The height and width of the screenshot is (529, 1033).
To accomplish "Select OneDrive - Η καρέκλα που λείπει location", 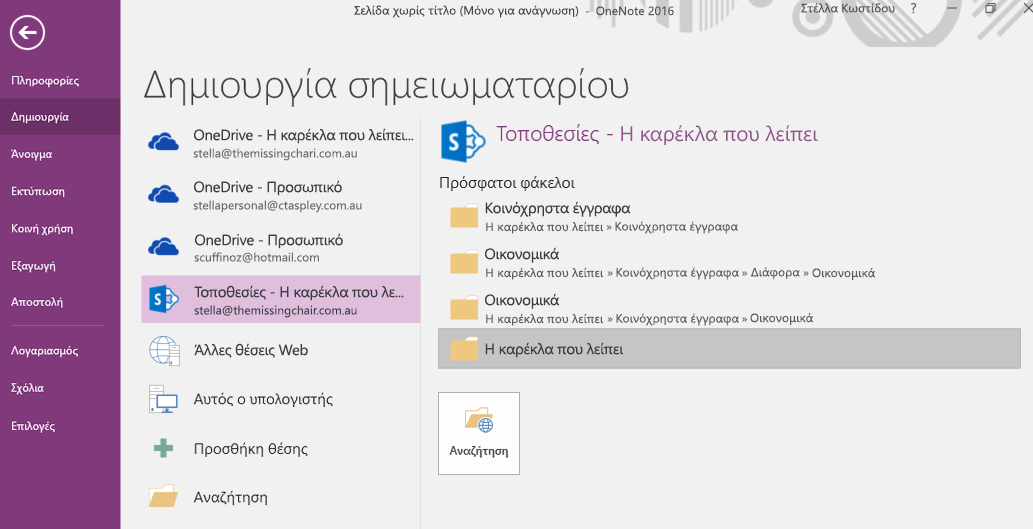I will pos(281,143).
